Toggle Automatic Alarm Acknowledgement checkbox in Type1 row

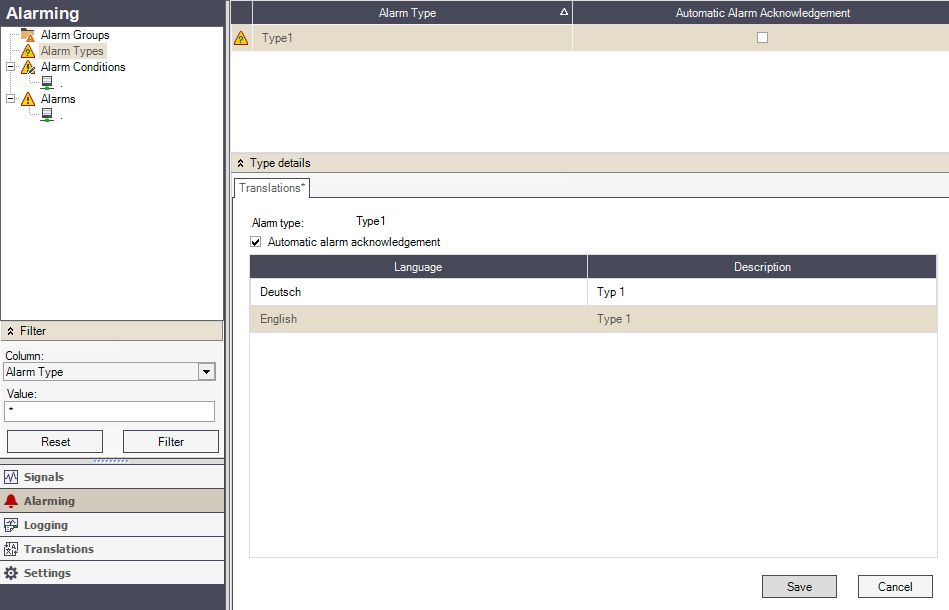click(762, 38)
